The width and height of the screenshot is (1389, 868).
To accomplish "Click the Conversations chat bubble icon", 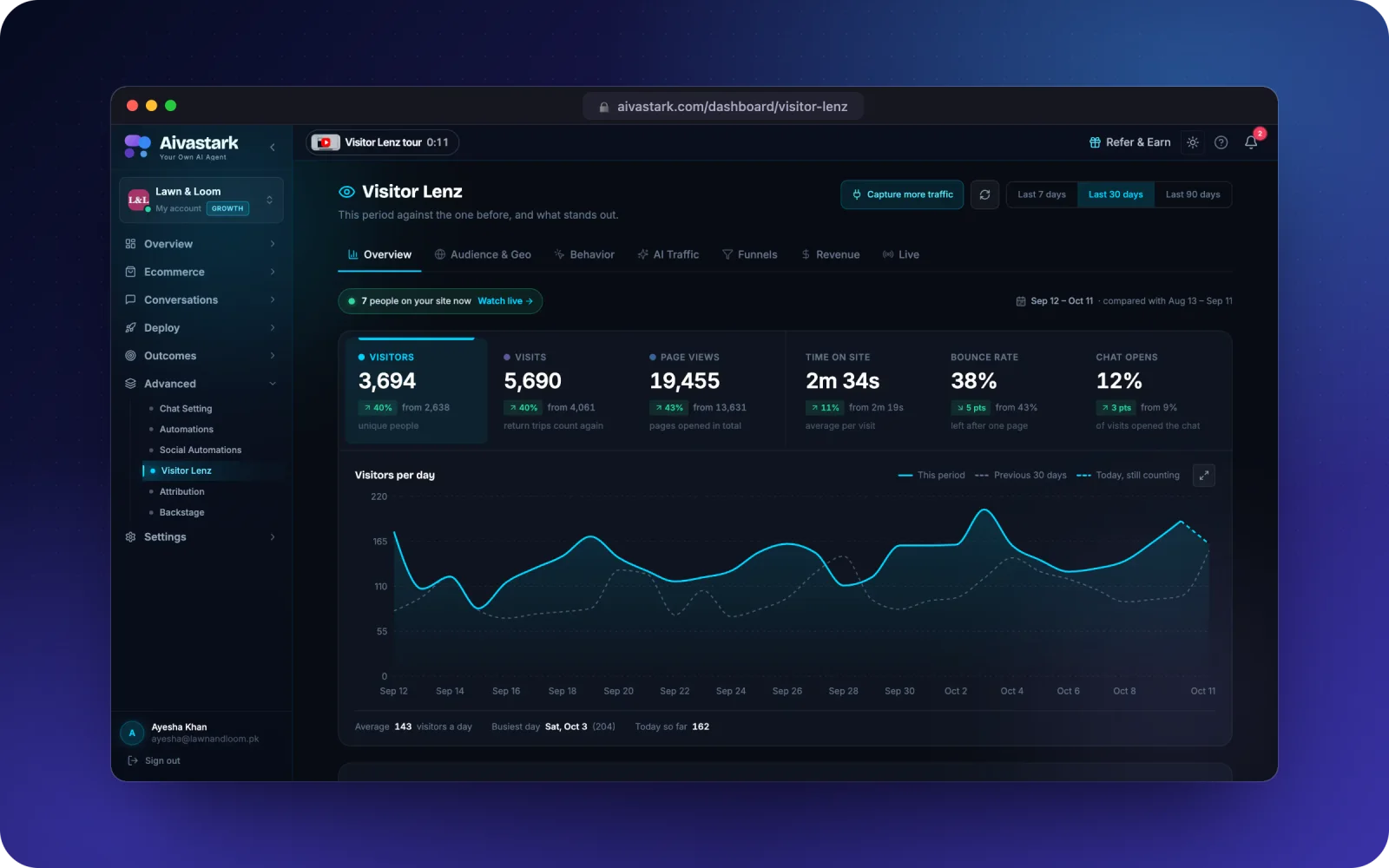I will click(130, 299).
